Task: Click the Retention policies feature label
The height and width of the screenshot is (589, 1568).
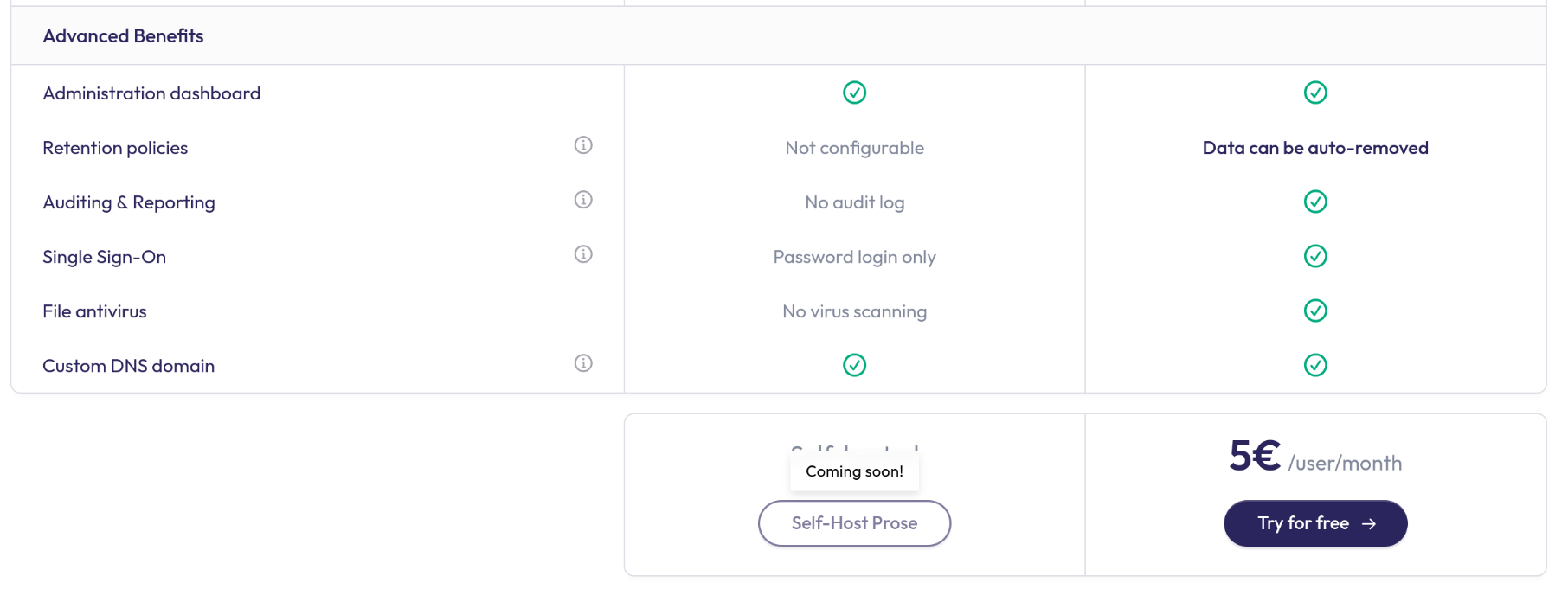Action: tap(115, 148)
